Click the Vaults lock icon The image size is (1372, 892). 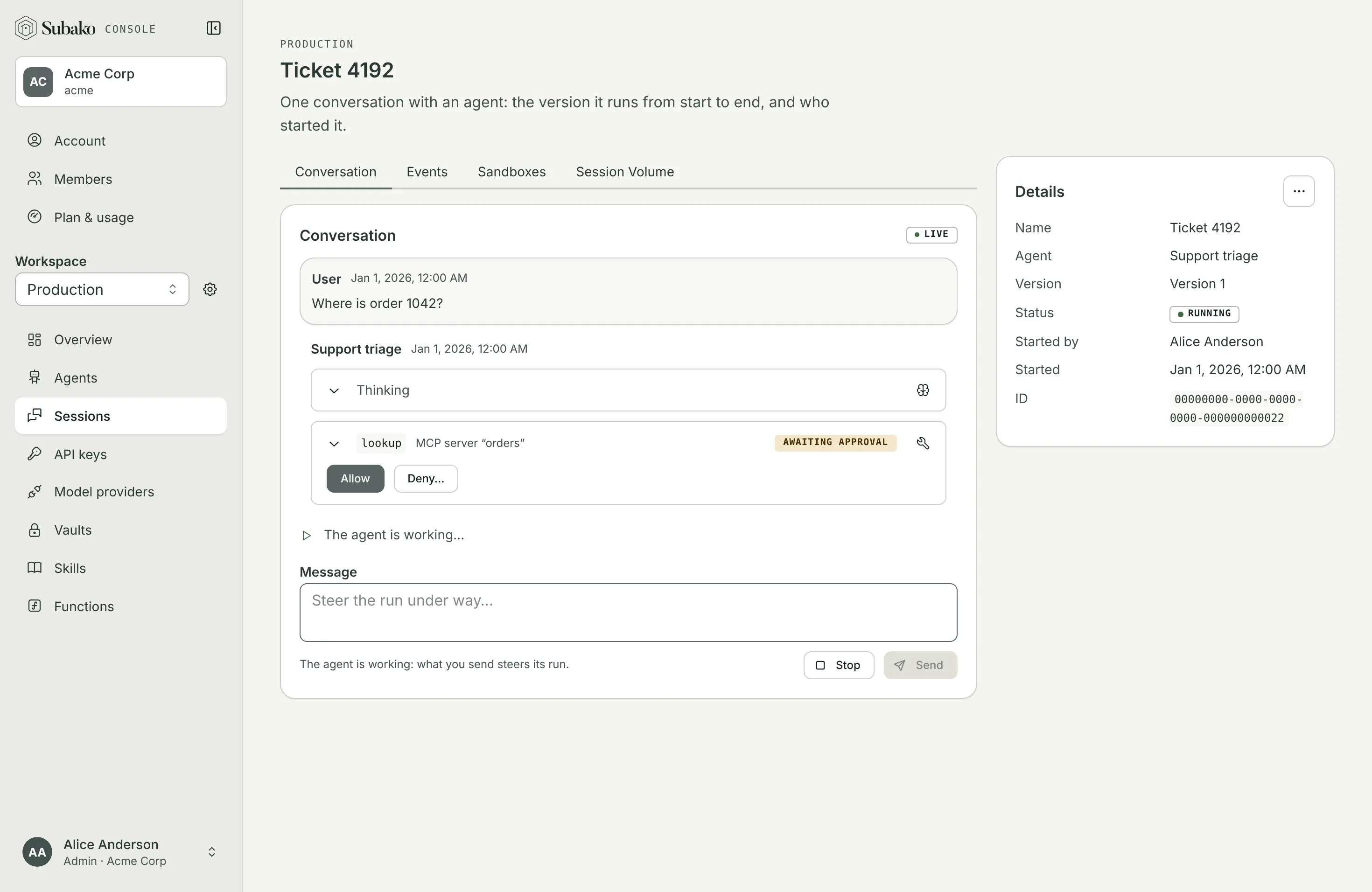coord(35,530)
